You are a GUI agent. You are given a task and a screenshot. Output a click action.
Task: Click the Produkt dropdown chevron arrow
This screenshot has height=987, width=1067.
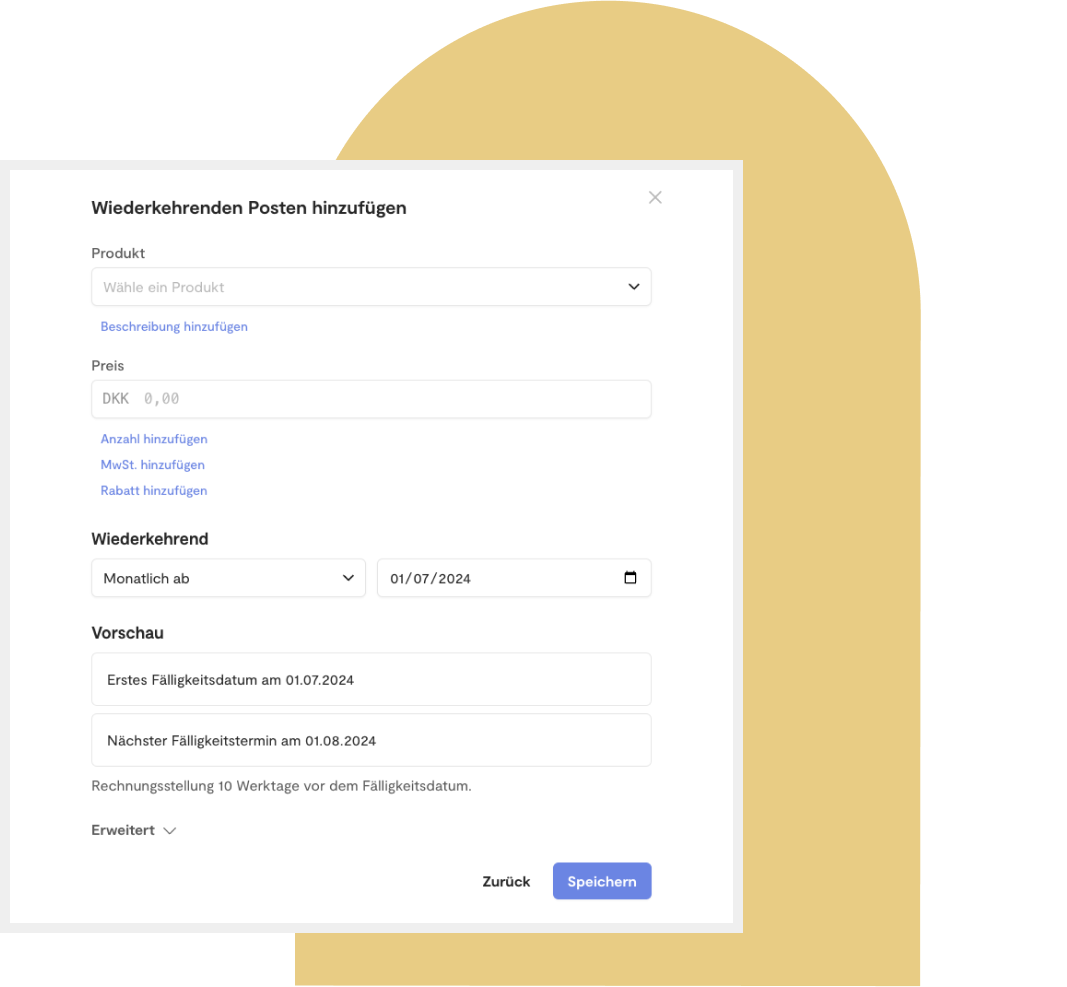(634, 287)
